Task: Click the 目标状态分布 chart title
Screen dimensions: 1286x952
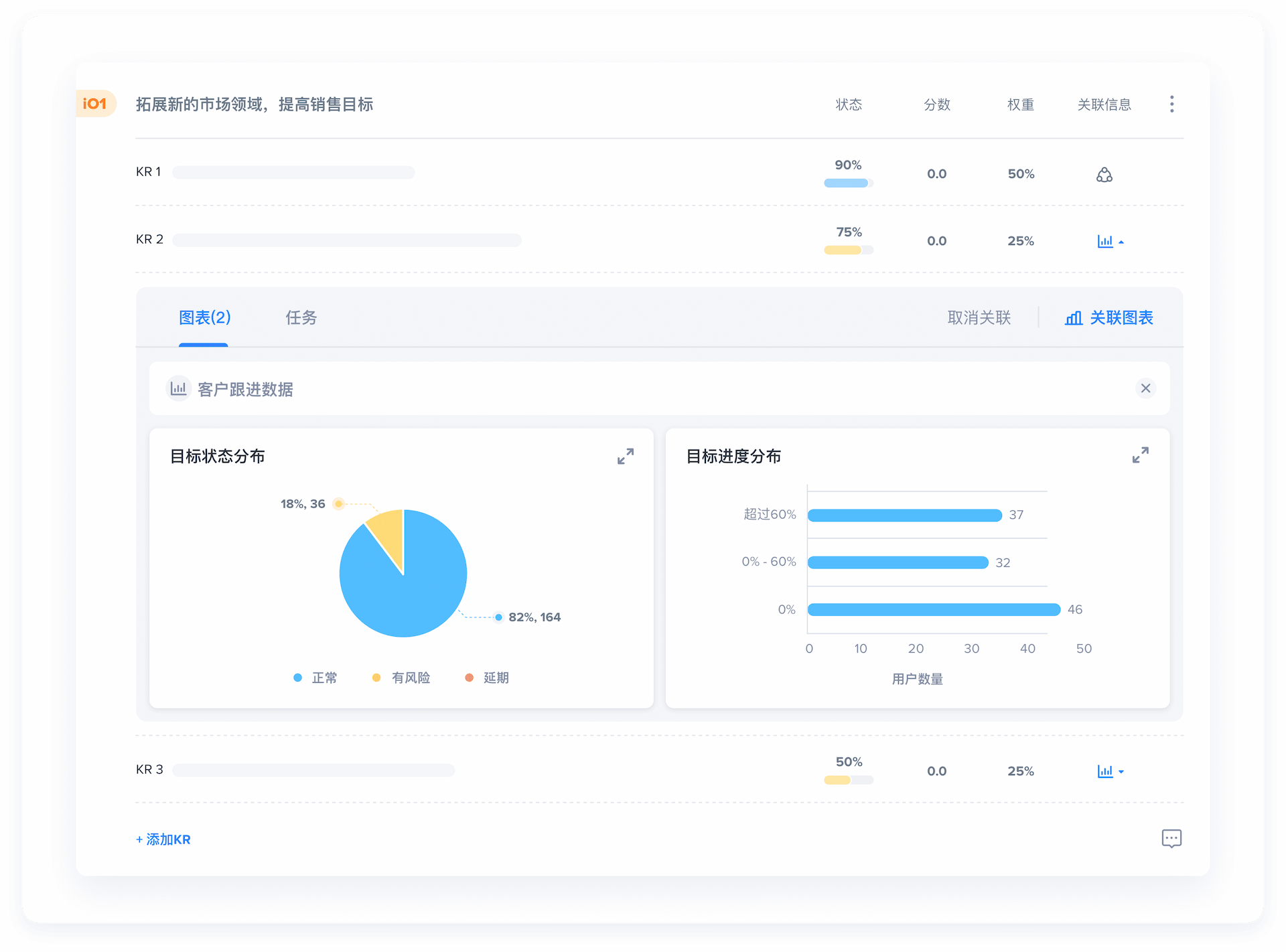Action: click(x=217, y=457)
